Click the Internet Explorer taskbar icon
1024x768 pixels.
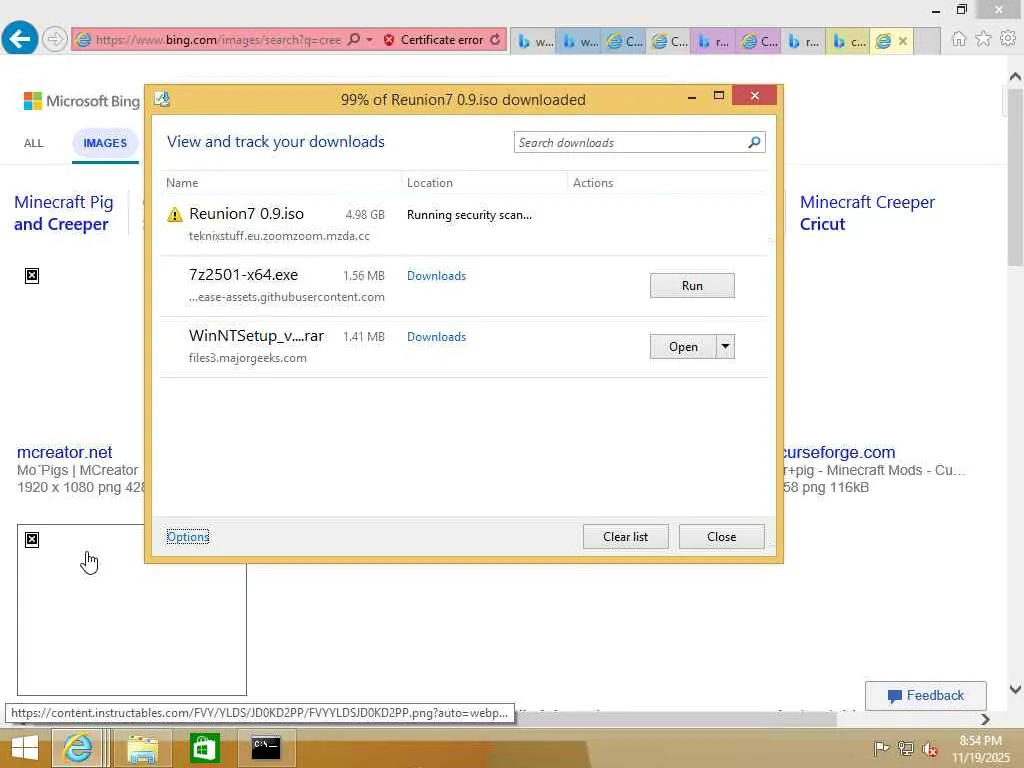click(77, 748)
